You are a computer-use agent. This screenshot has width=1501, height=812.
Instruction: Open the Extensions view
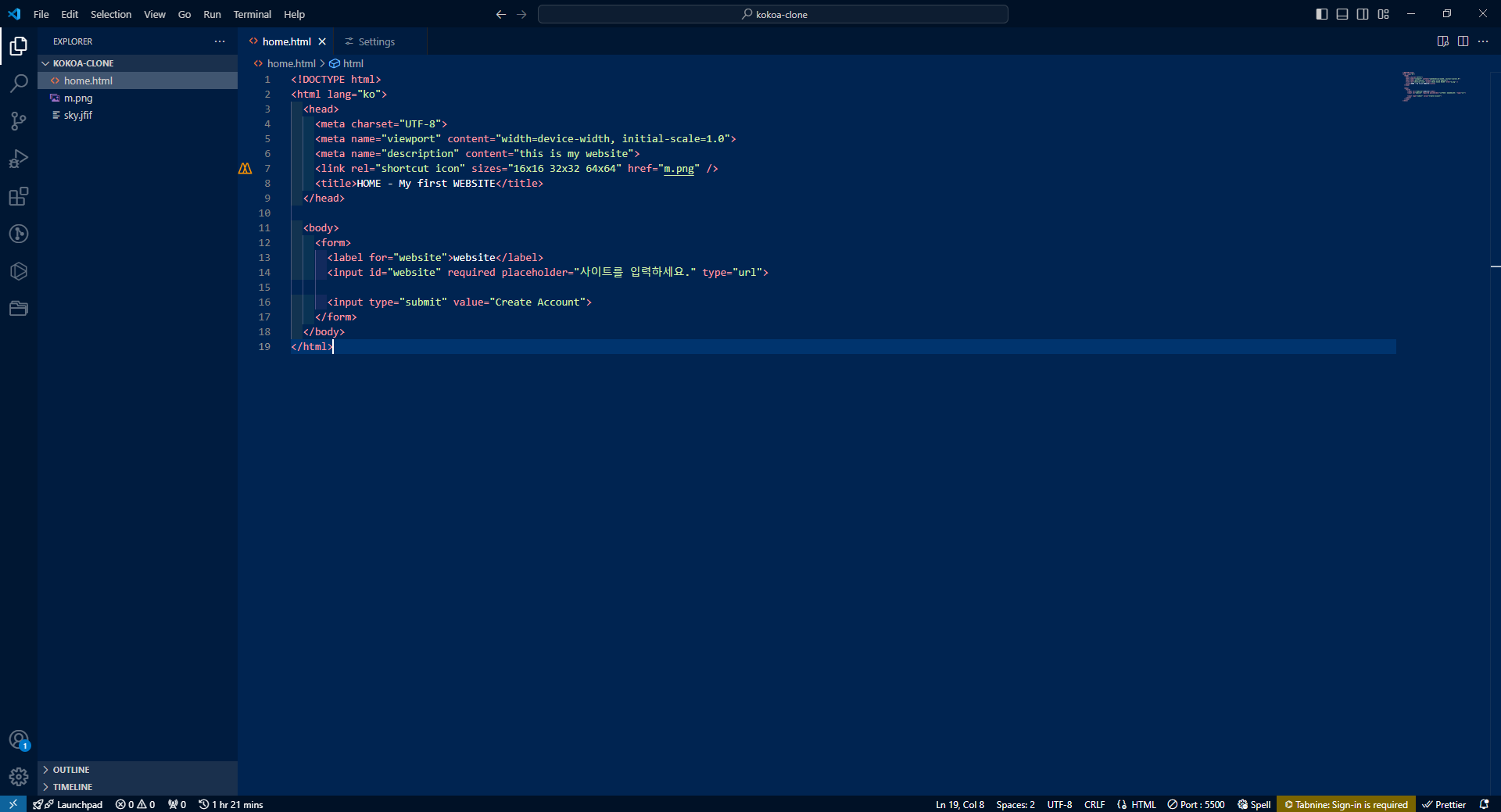[x=19, y=196]
